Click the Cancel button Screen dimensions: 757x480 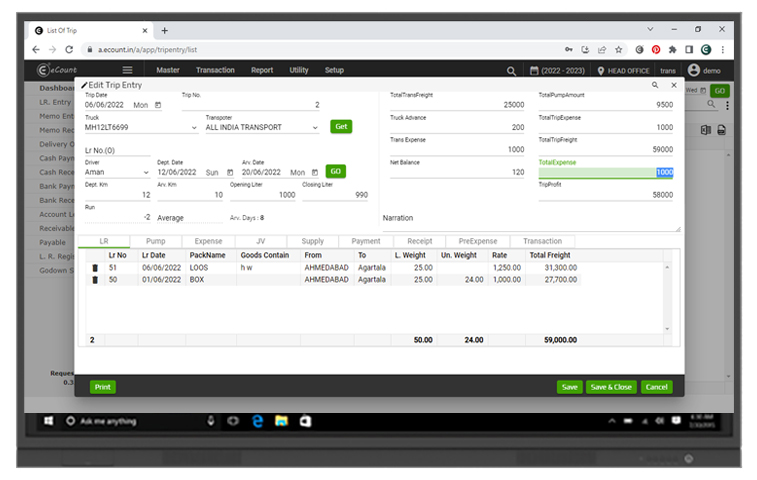[x=657, y=387]
